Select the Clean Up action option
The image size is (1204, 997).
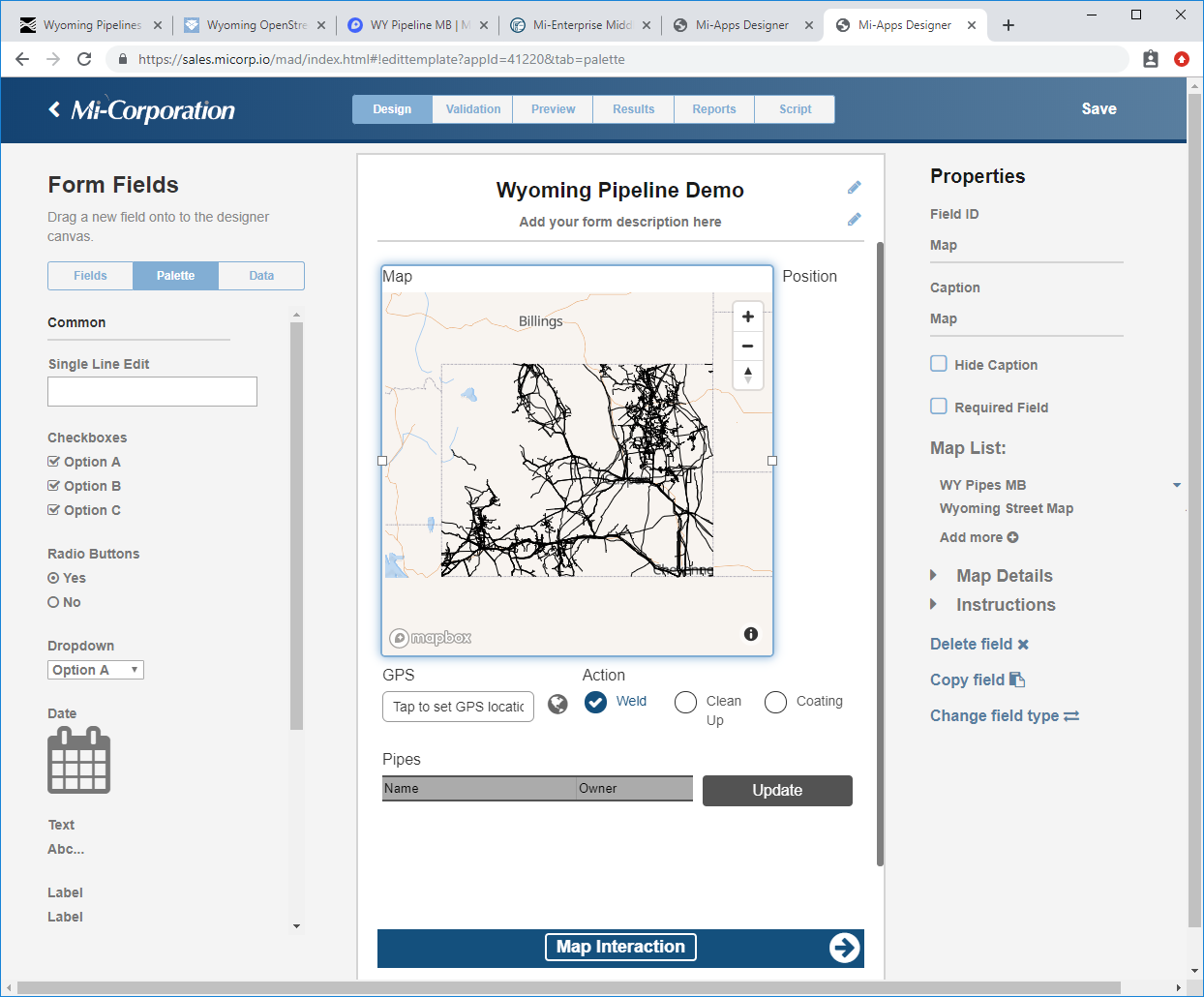click(x=685, y=702)
